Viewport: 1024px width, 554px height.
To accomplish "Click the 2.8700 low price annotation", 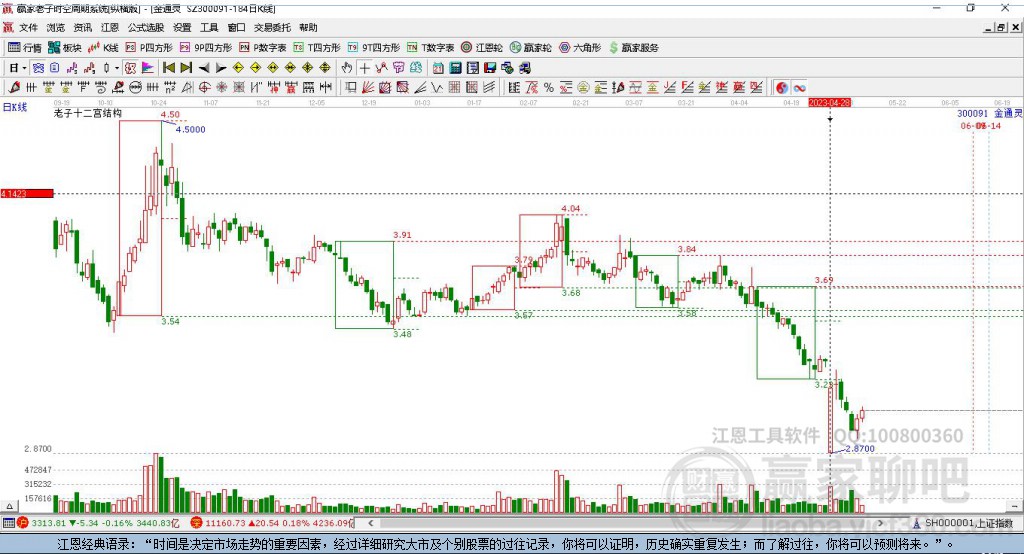I will (x=859, y=449).
